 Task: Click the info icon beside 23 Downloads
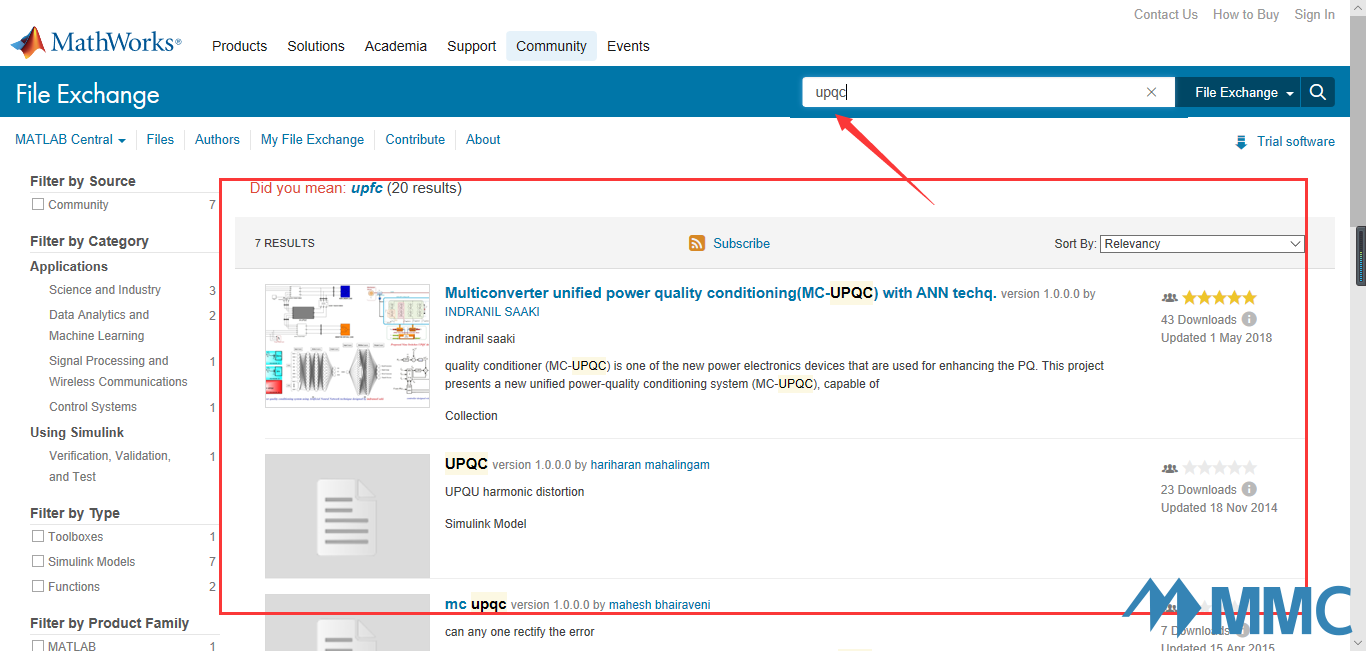coord(1249,490)
